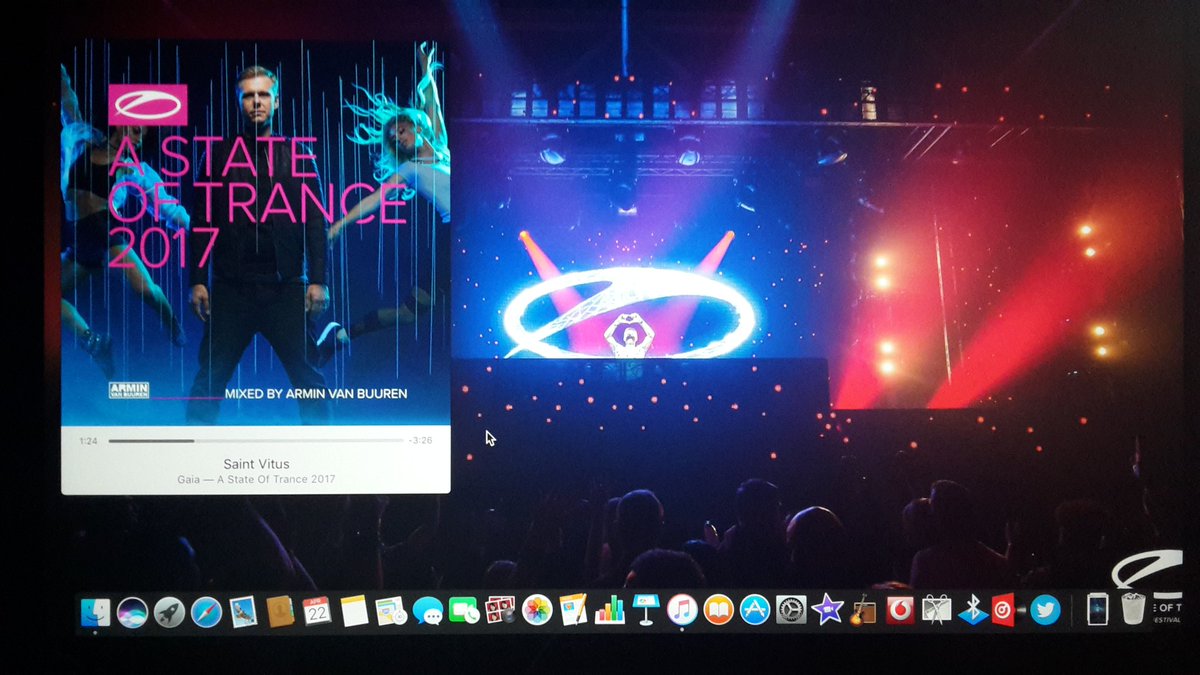Click elapsed time 1:24 in MiniPlayer
1200x675 pixels.
click(x=88, y=441)
